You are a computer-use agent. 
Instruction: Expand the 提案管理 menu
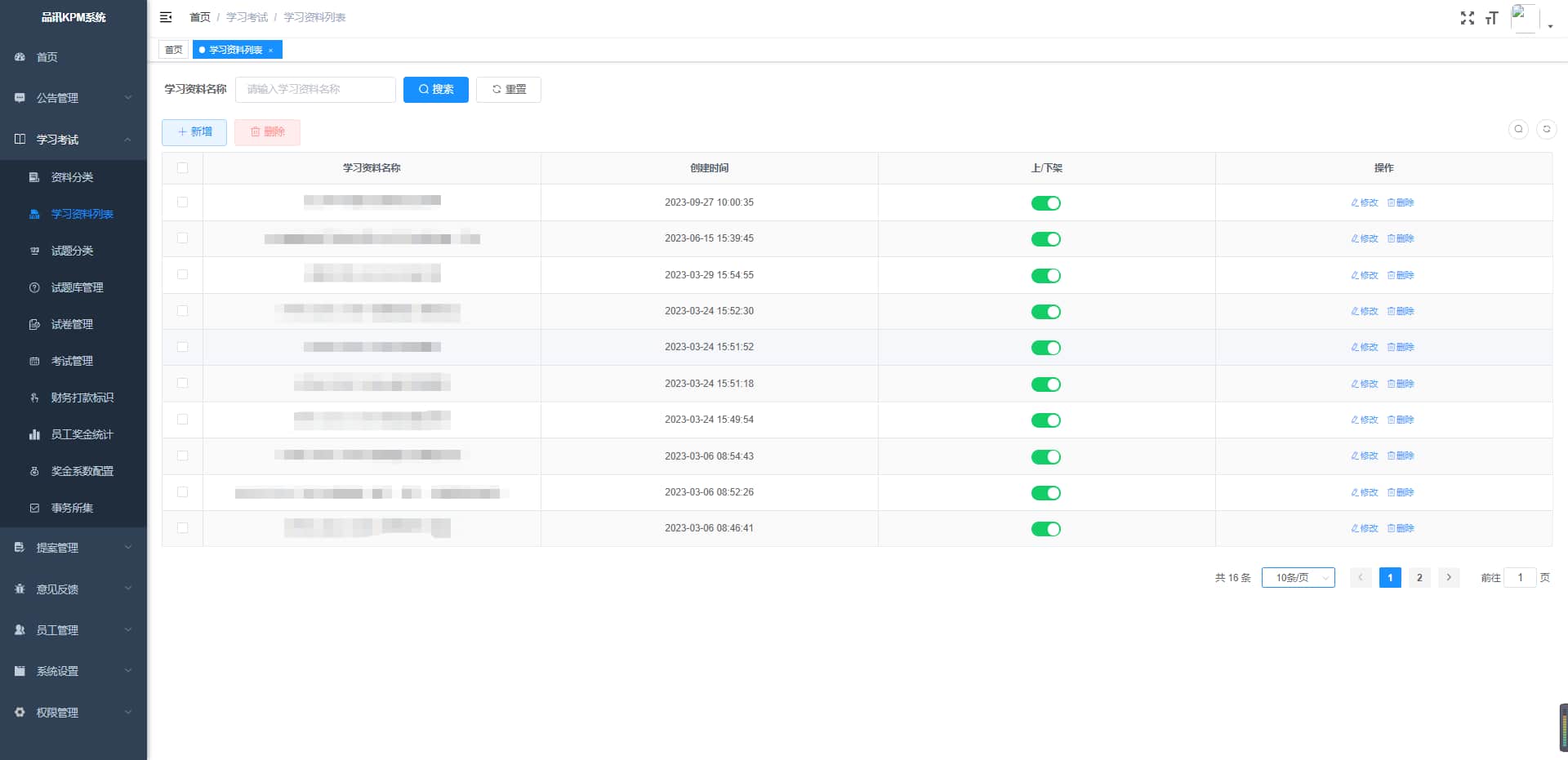click(73, 548)
